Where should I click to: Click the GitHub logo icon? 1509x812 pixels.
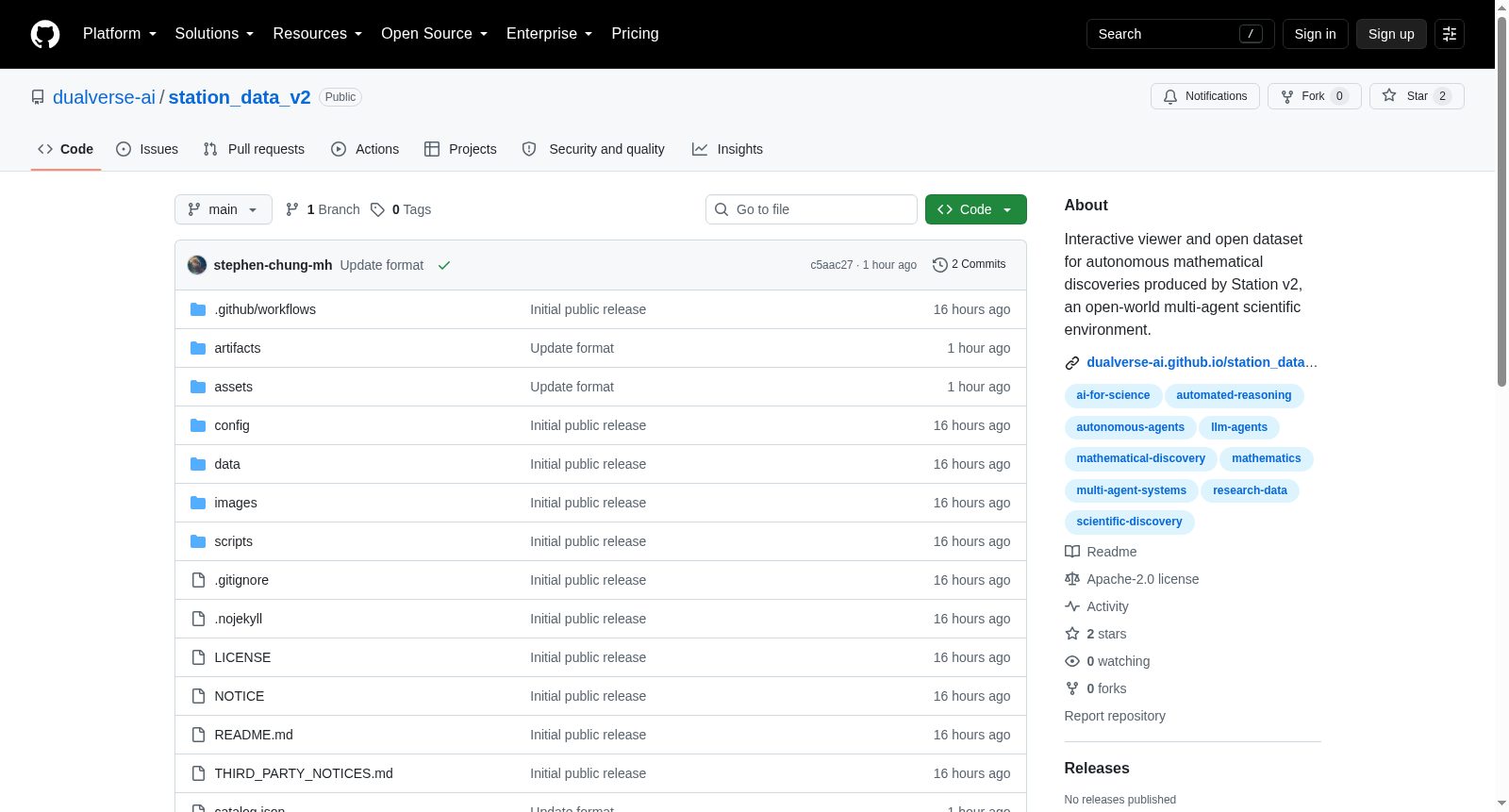point(45,34)
